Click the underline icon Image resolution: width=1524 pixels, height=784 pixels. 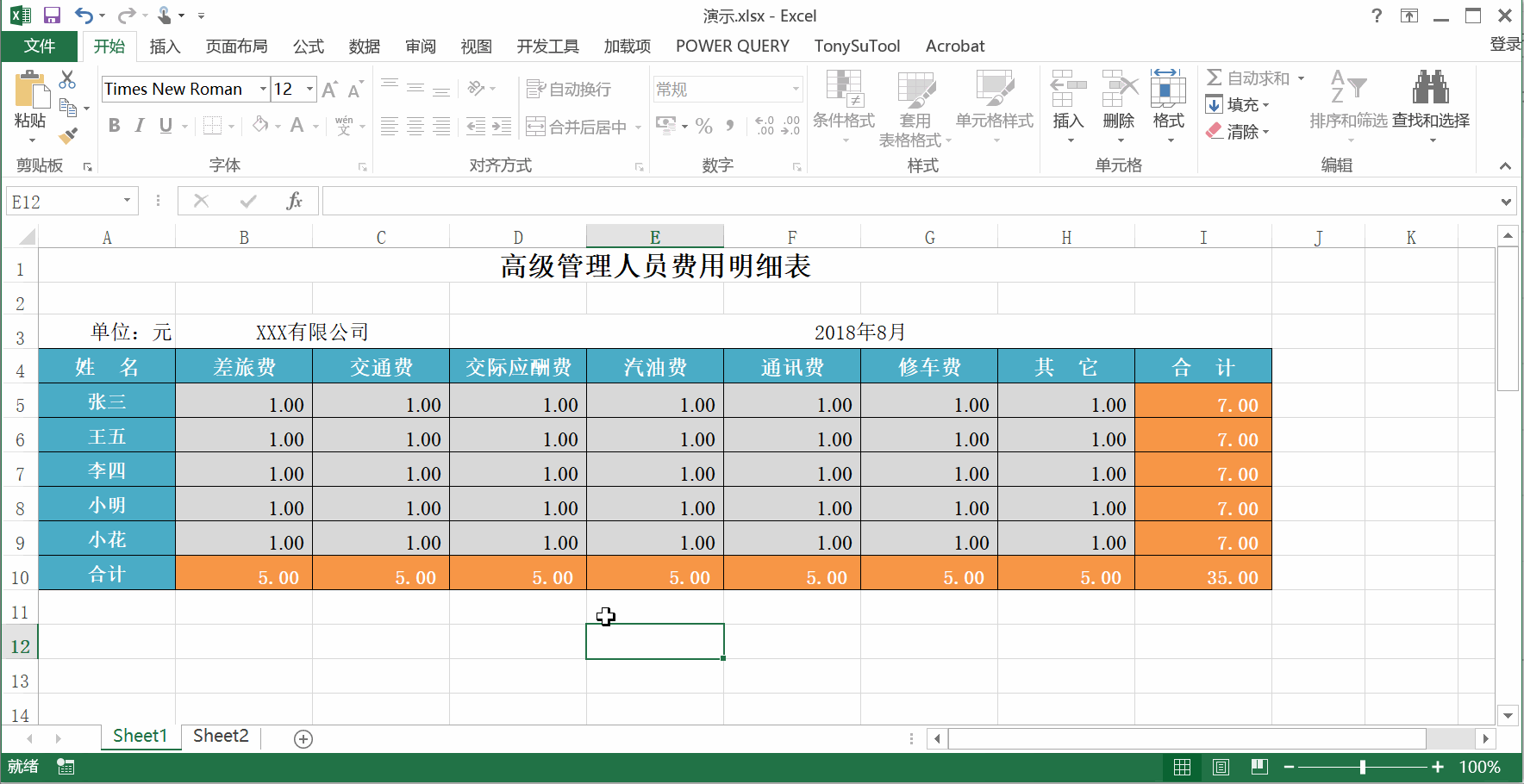[x=164, y=126]
